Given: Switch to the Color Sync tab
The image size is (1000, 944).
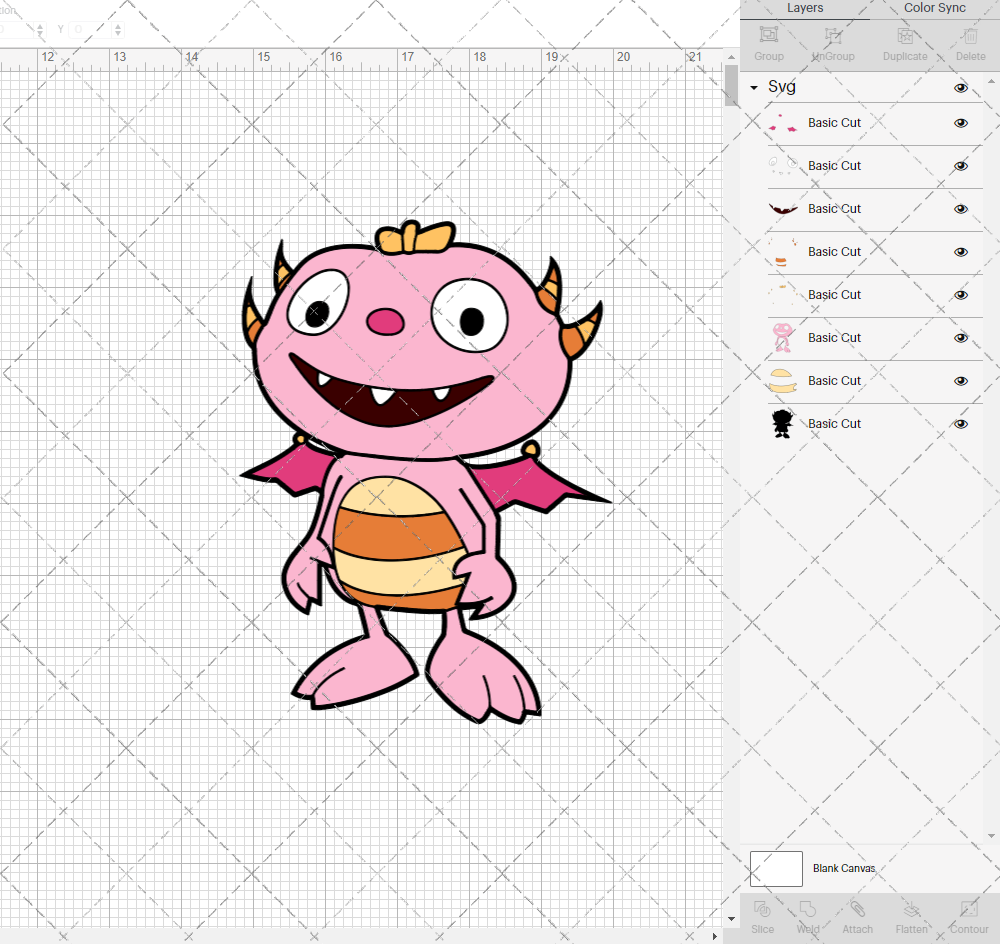Looking at the screenshot, I should click(934, 8).
